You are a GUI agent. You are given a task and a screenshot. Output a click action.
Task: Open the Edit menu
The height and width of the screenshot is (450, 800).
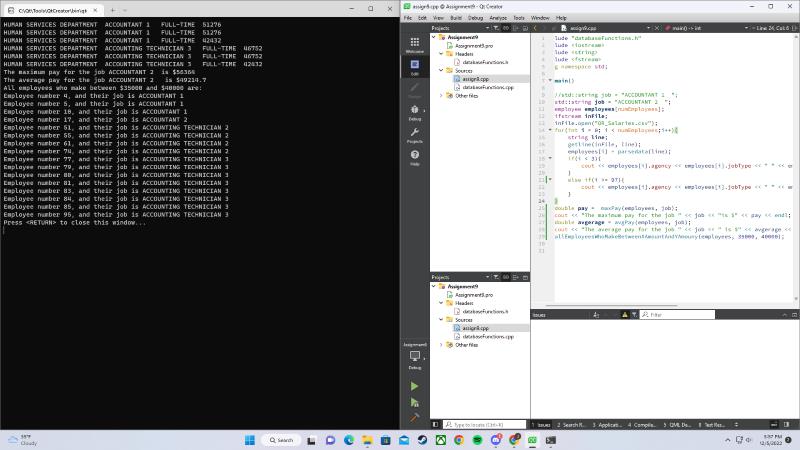(422, 18)
